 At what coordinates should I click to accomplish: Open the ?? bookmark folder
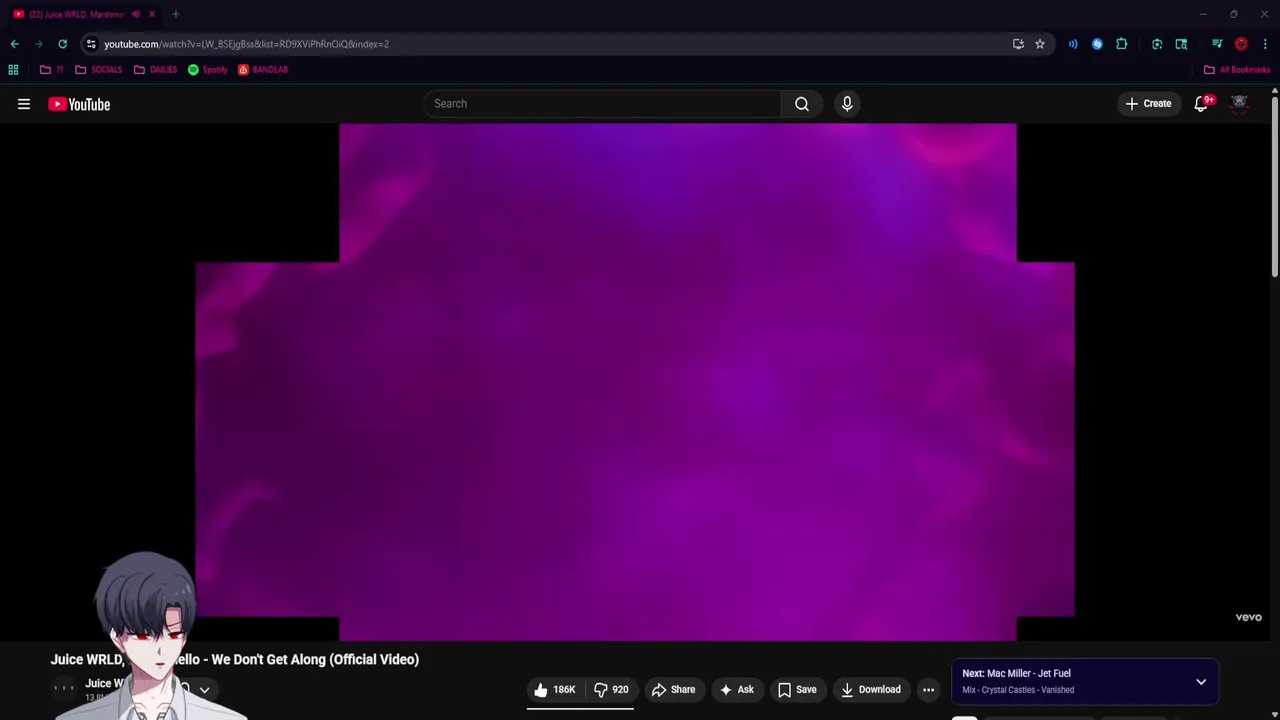[x=52, y=70]
